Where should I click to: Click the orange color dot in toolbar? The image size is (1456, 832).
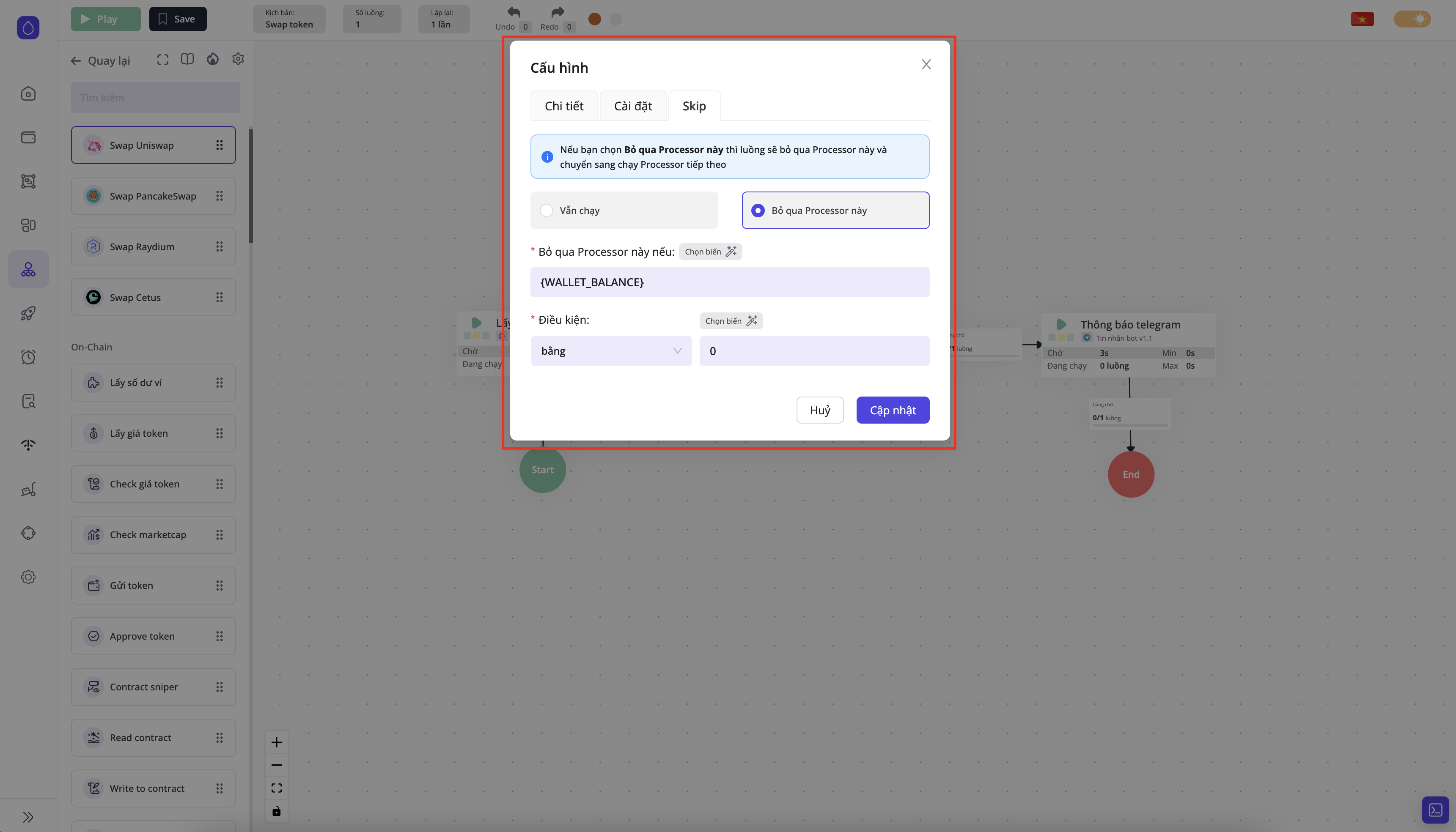594,19
